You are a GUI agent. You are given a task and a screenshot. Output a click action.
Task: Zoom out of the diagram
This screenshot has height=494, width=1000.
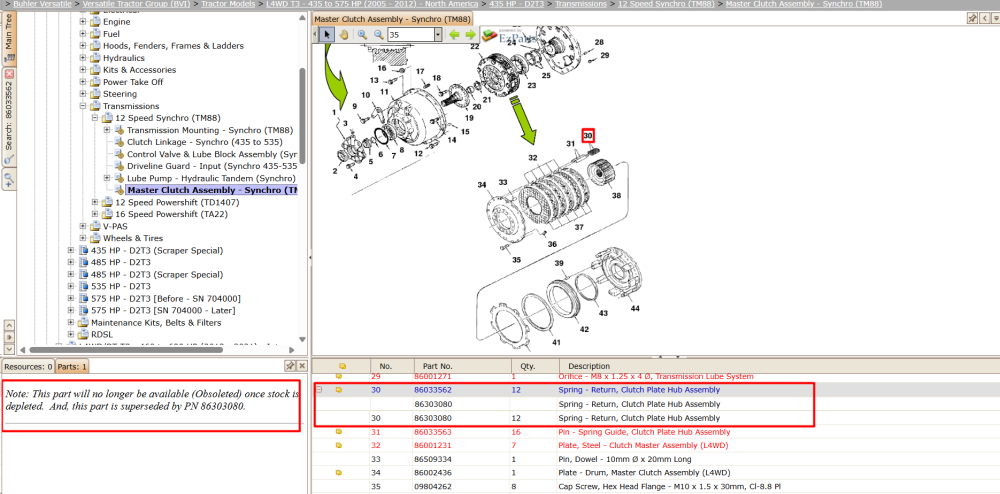click(379, 34)
